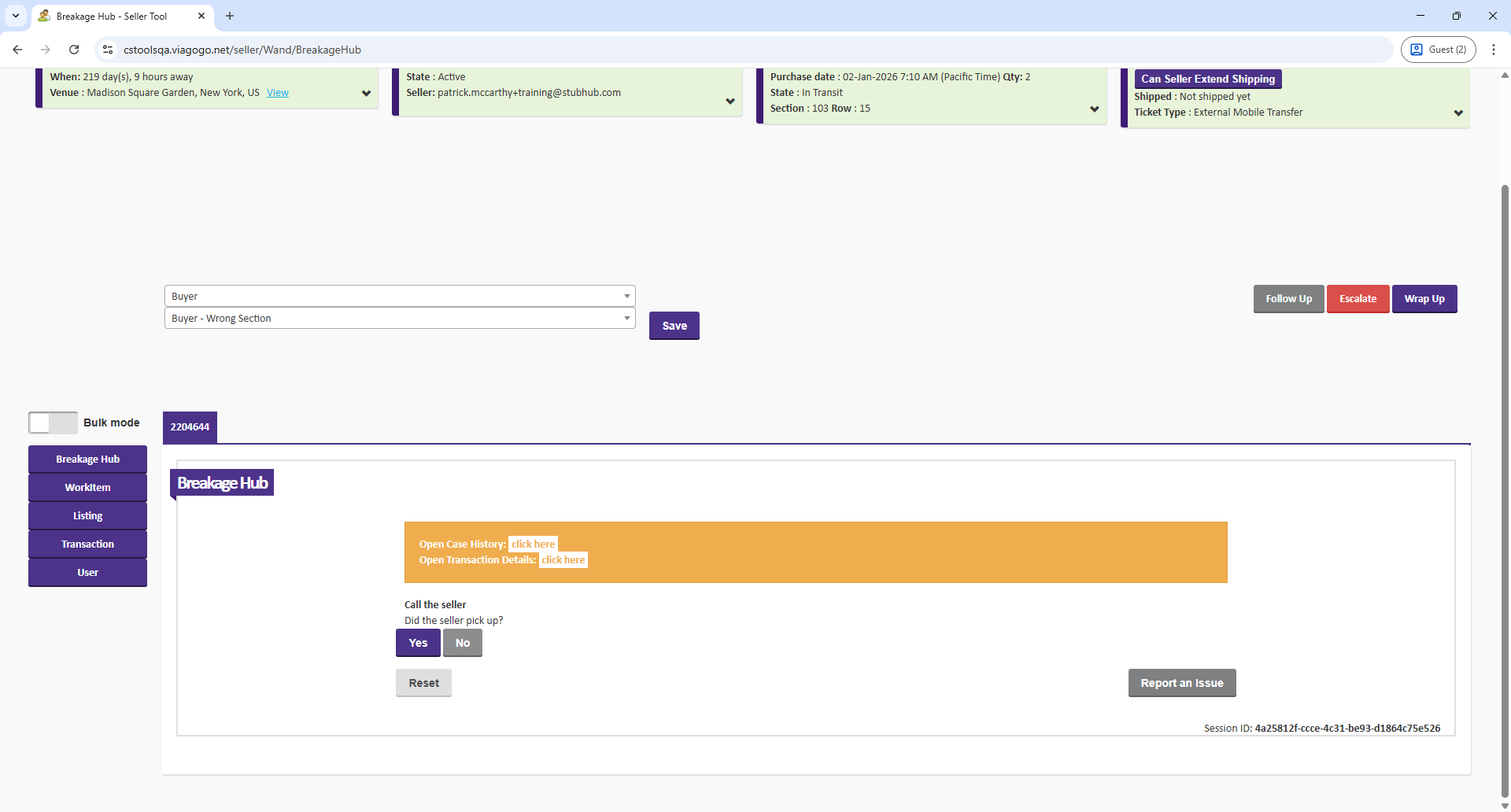1511x812 pixels.
Task: Click the Guest profile icon
Action: click(1438, 50)
